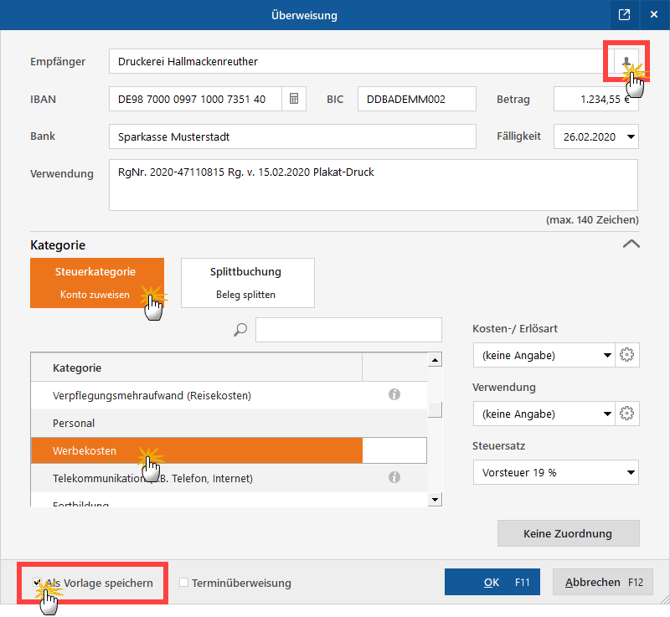Open the IBAN calculator icon
The image size is (670, 617).
coord(295,99)
